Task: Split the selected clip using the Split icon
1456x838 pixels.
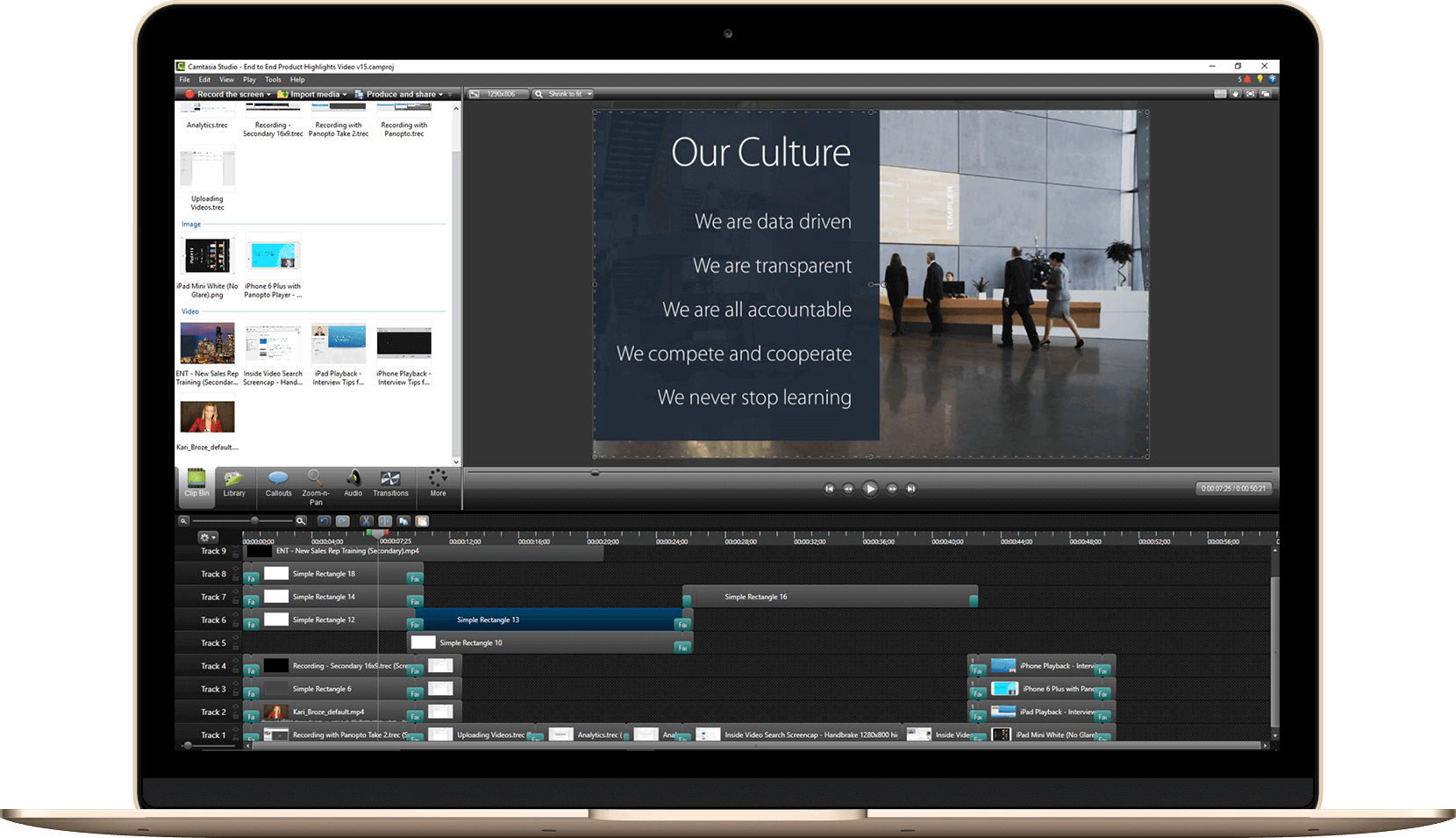Action: click(385, 520)
